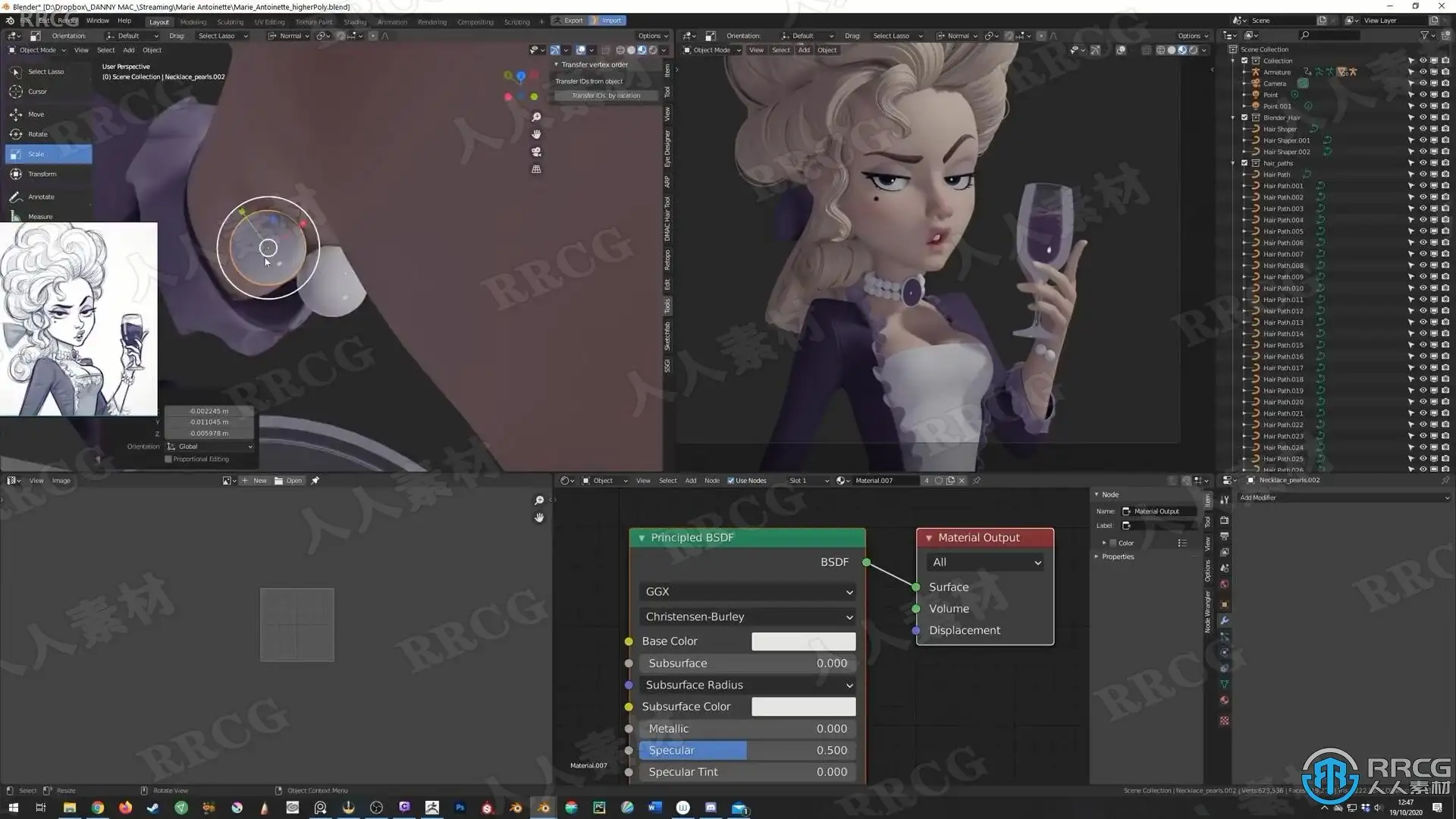The image size is (1456, 819).
Task: Click the Import button
Action: click(607, 20)
